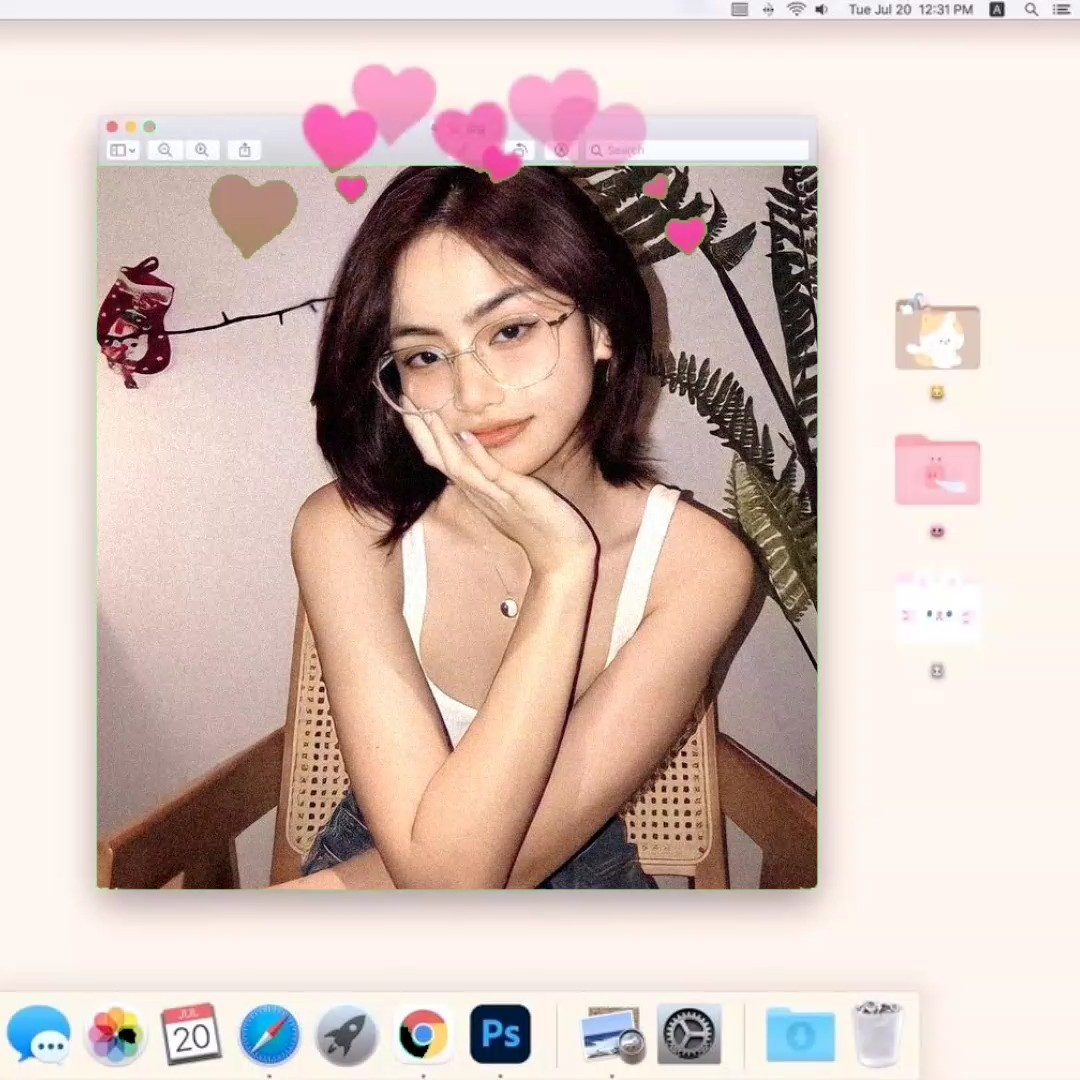The image size is (1080, 1080).
Task: Open Notification Center from the menu bar
Action: point(1061,9)
